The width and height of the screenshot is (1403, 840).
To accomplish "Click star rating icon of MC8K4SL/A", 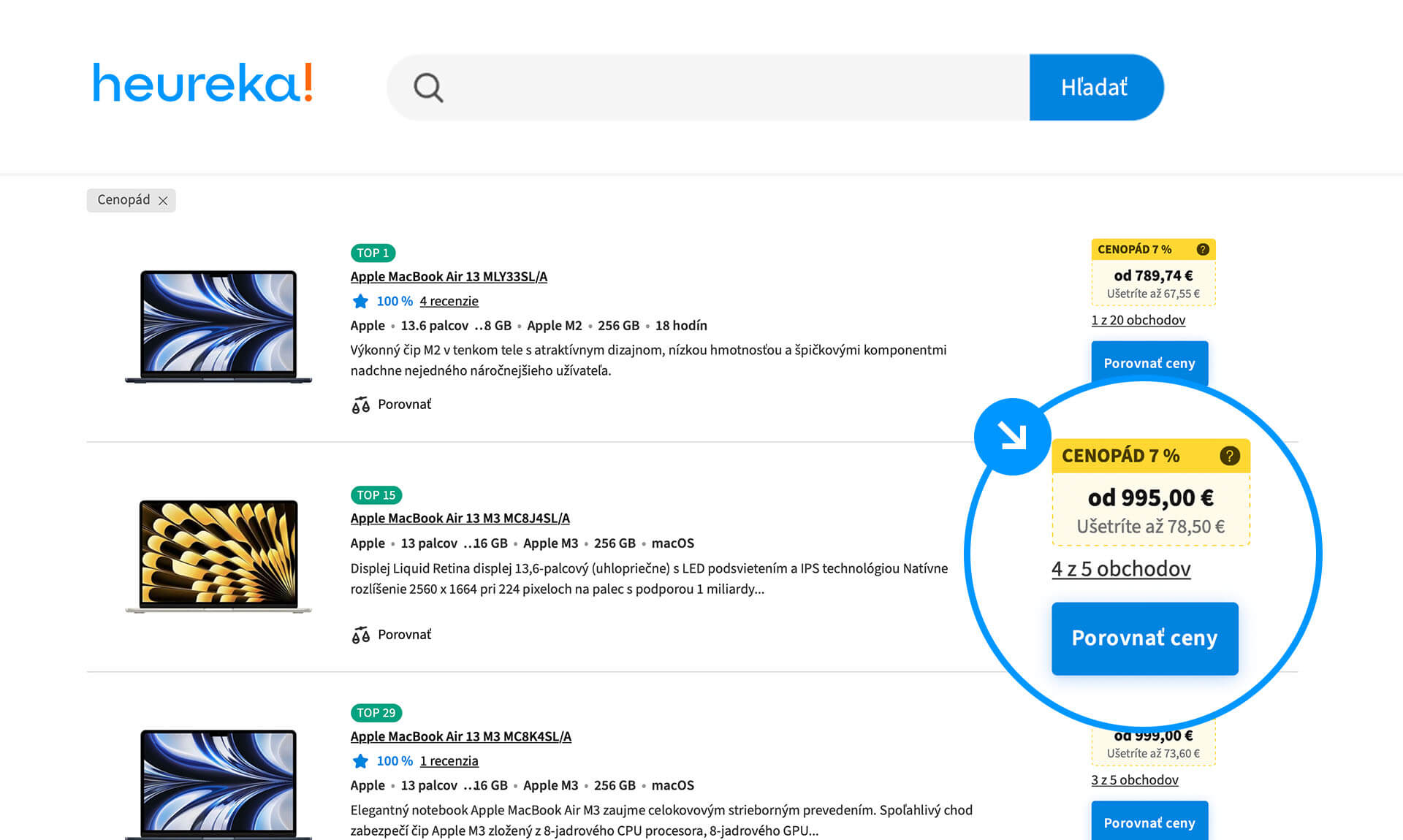I will tap(360, 761).
